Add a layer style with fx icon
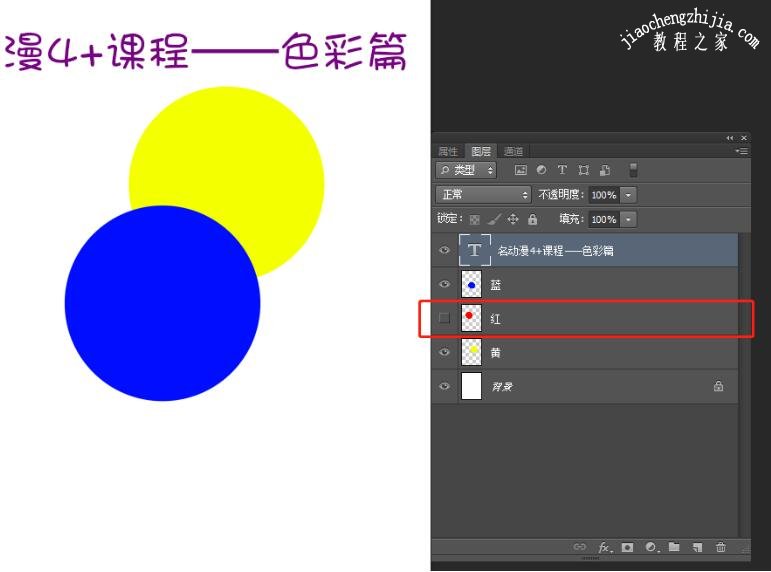 604,547
